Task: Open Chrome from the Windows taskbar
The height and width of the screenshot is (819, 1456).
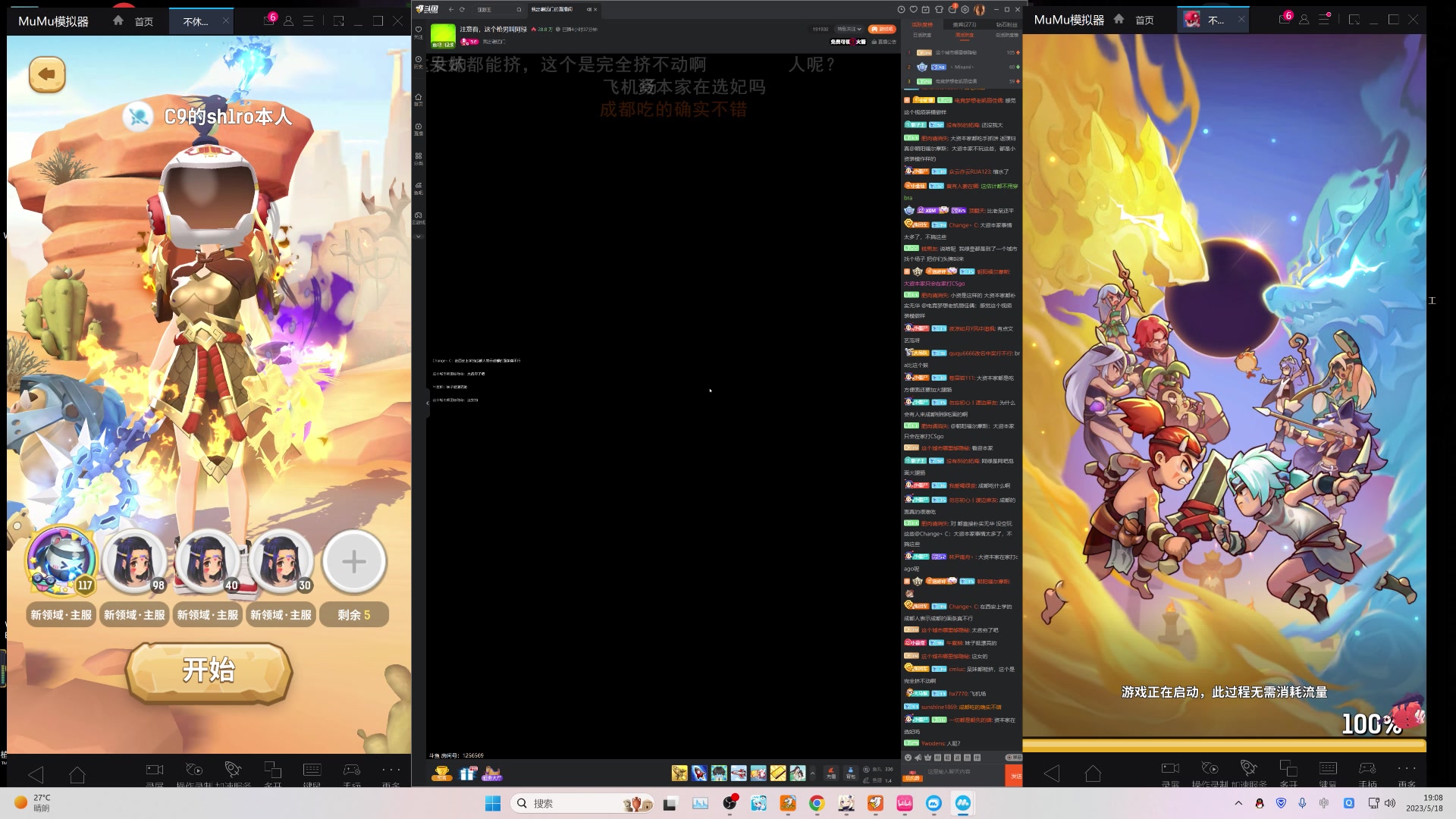Action: [817, 803]
